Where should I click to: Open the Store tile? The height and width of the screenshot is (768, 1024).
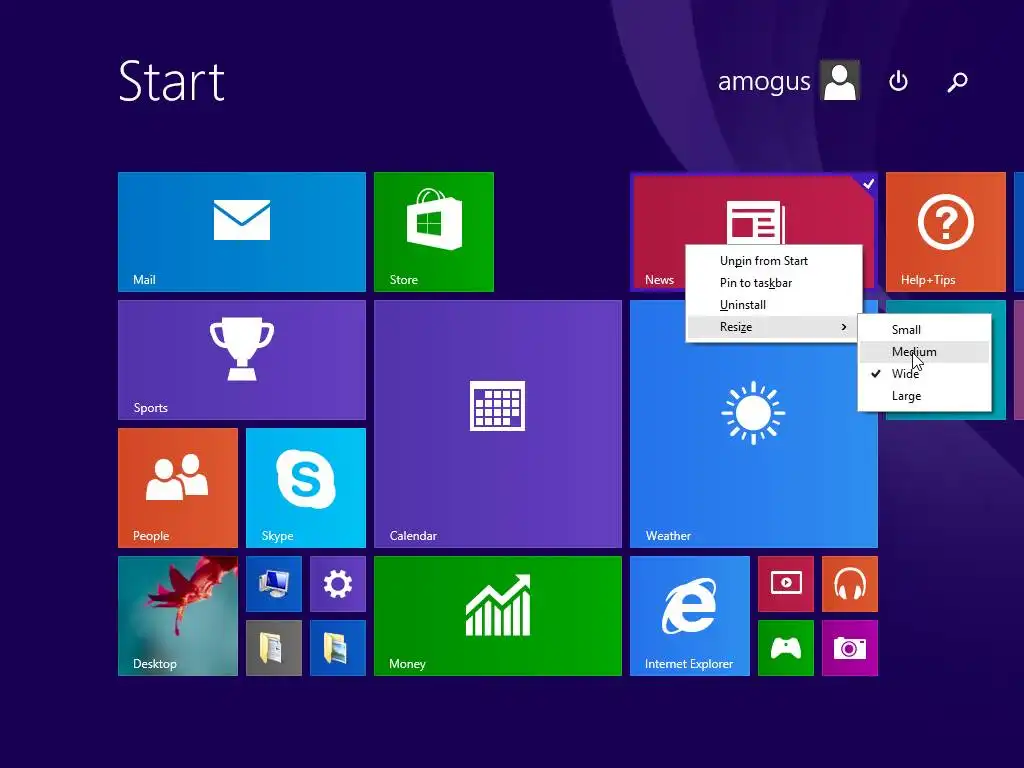(x=434, y=232)
